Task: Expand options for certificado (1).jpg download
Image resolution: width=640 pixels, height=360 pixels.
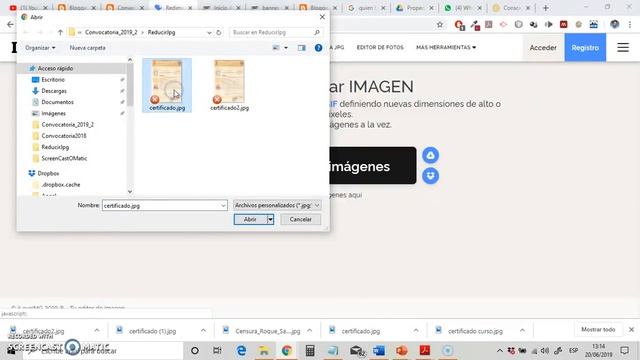Action: [203, 331]
